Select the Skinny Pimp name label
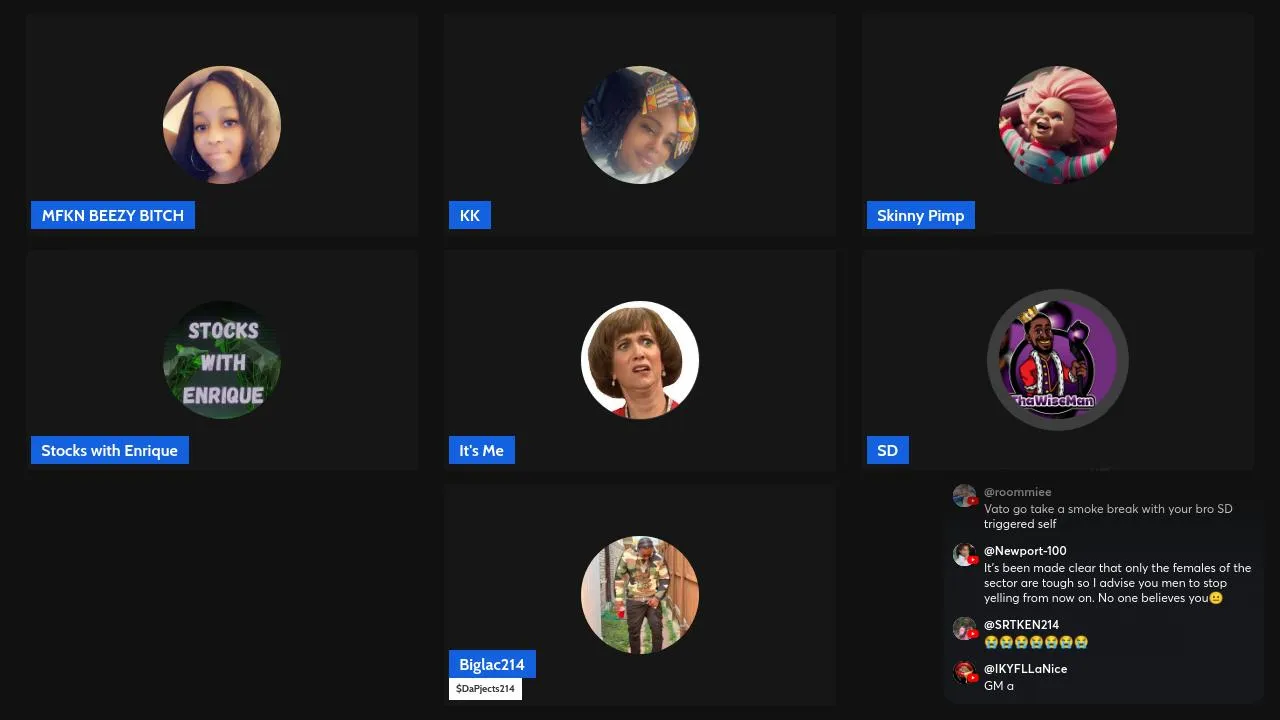1280x720 pixels. [921, 215]
